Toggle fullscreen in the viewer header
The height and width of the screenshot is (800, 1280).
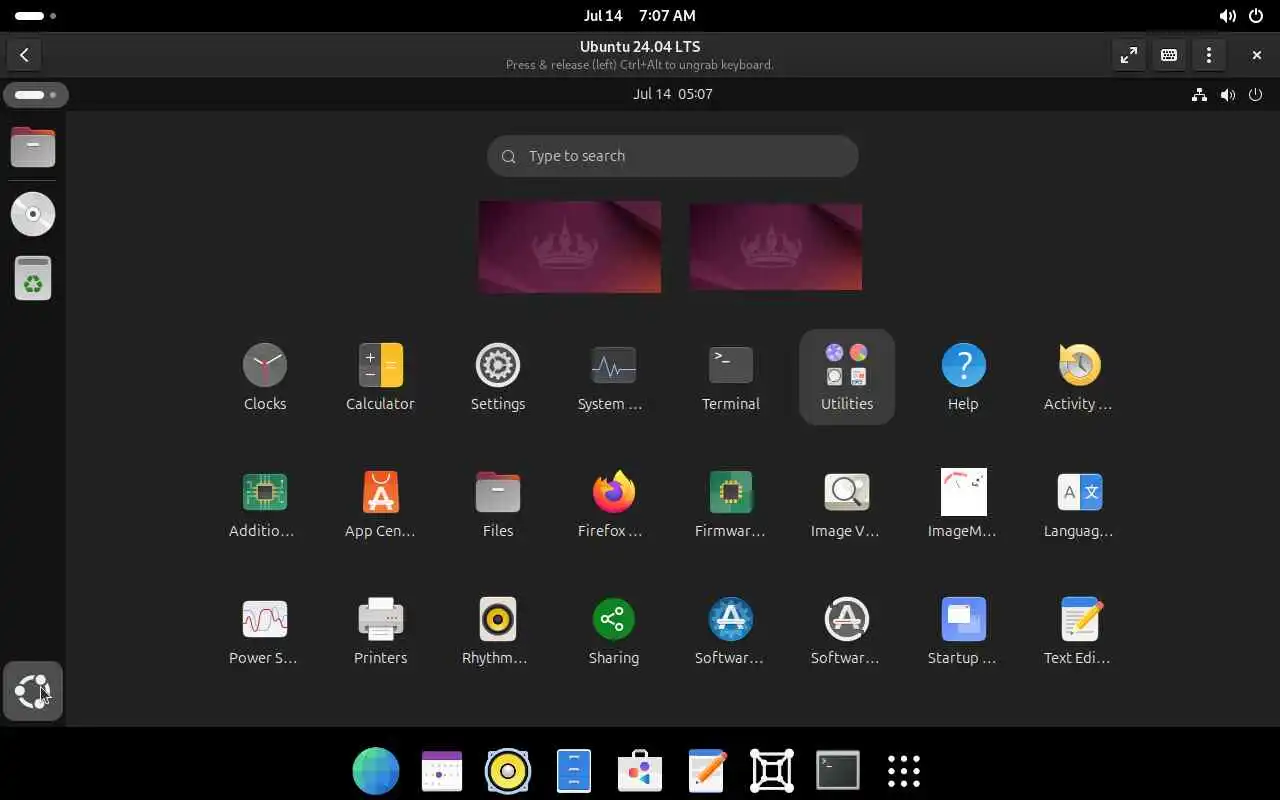(1129, 55)
